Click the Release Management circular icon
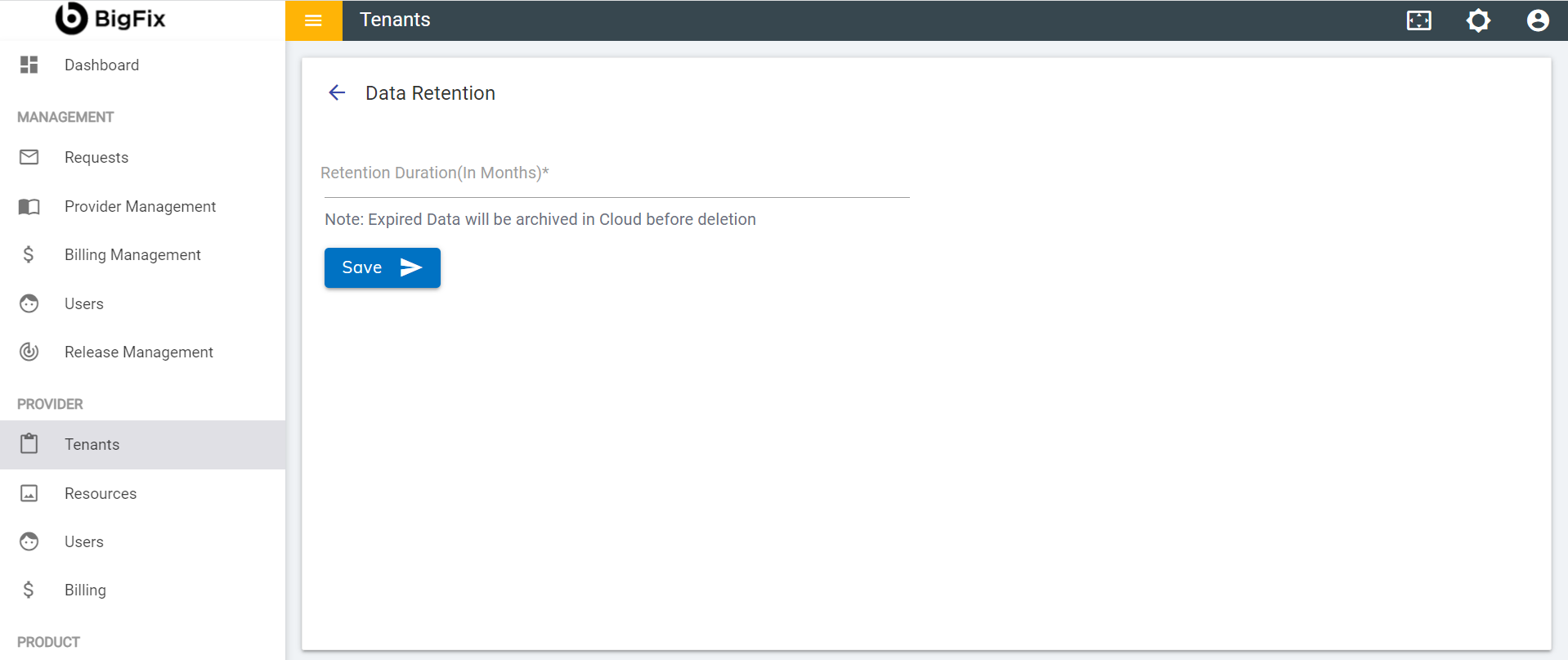 point(29,352)
